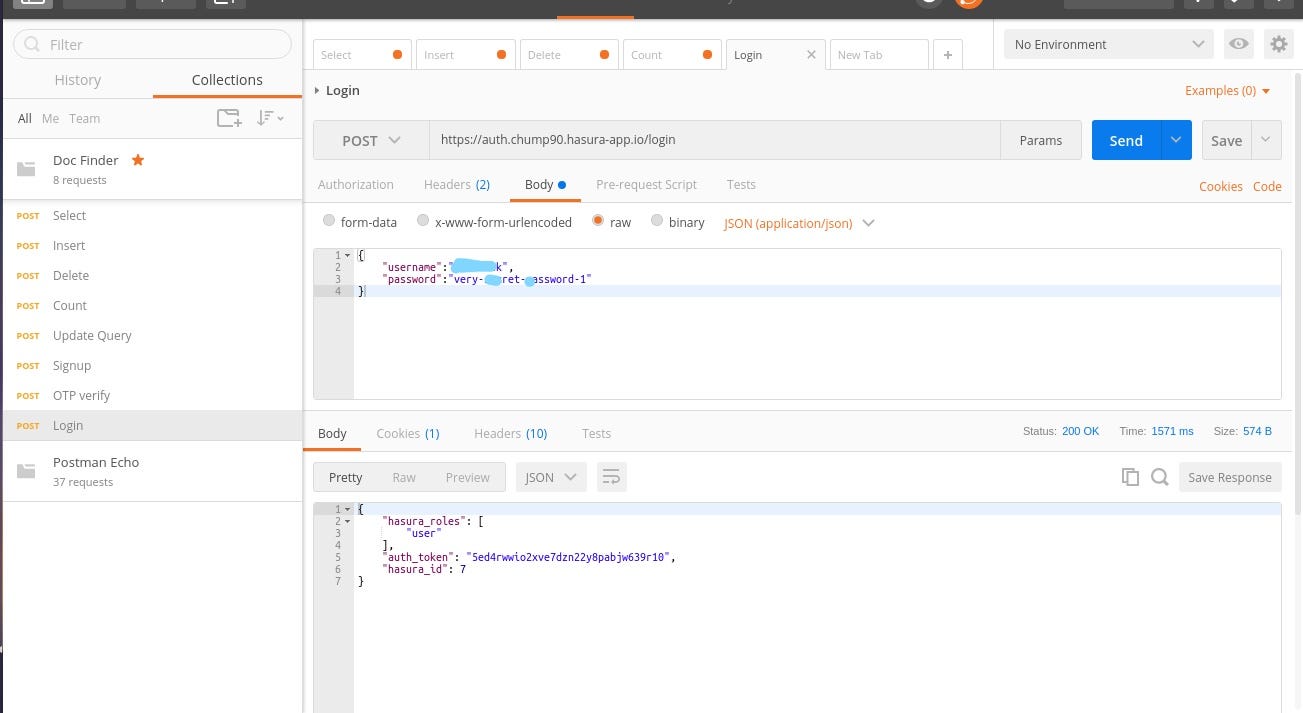Open the Pre-request Script tab
1303x713 pixels.
coord(646,184)
